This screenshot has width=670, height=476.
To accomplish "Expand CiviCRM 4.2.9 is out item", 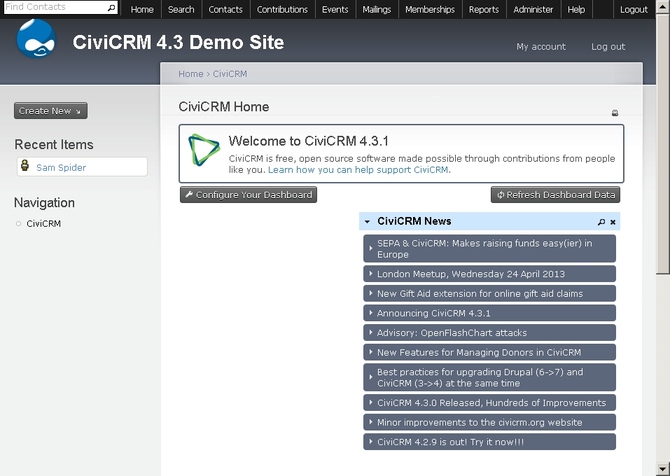I will (489, 442).
